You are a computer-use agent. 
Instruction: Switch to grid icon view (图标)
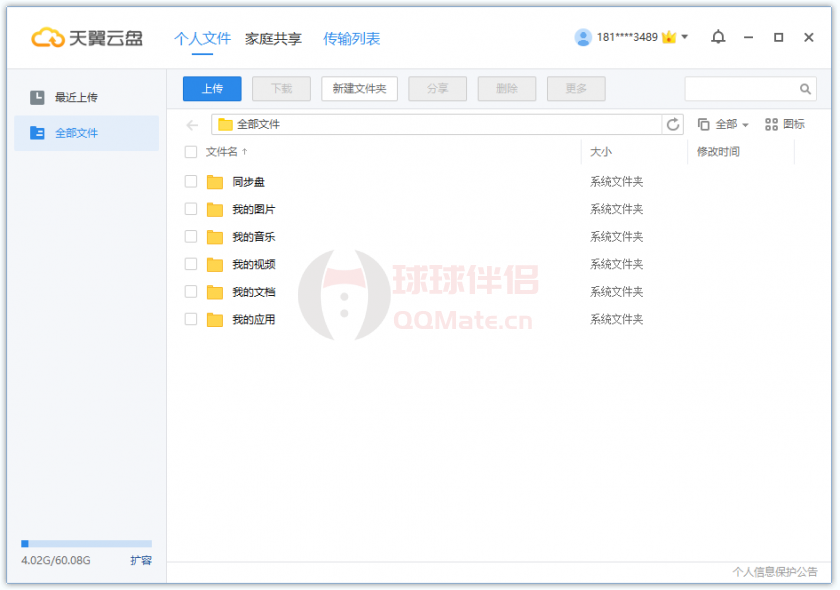[x=785, y=124]
